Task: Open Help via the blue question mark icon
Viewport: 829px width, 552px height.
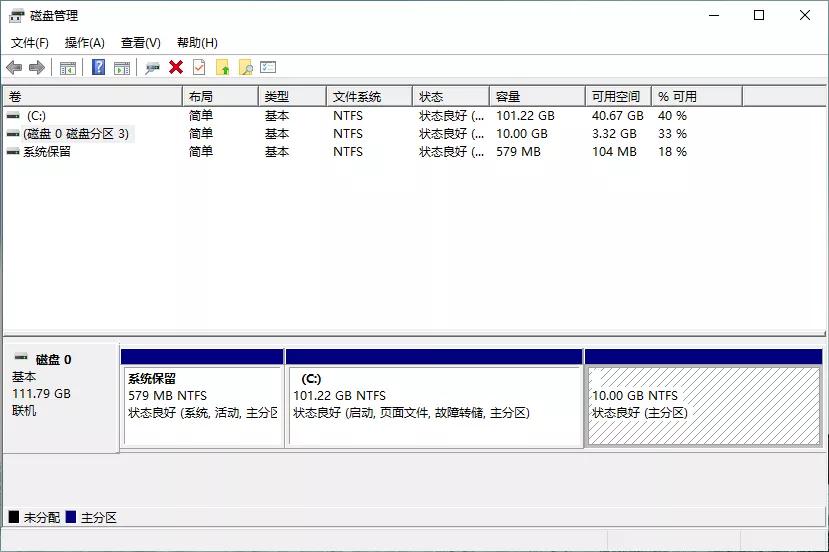Action: (x=98, y=67)
